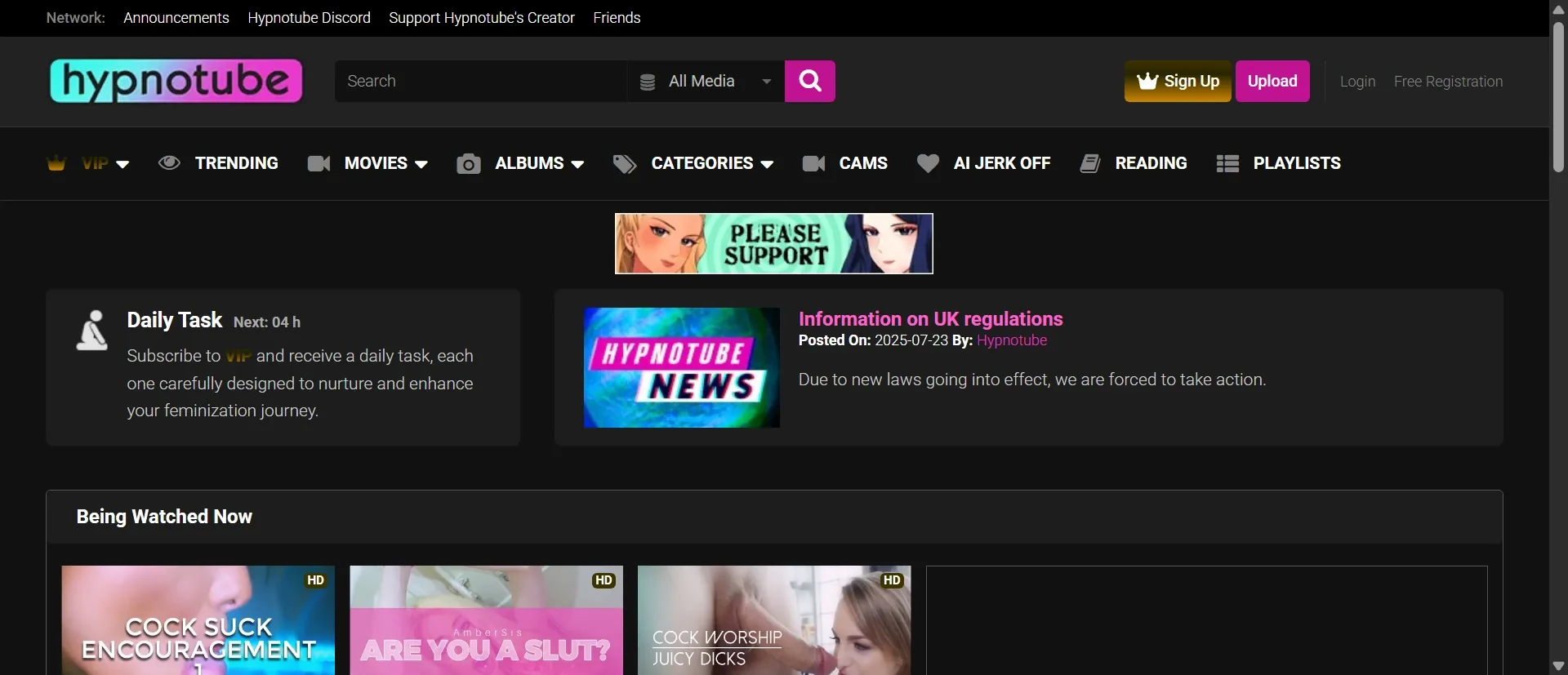Click the Playlists list icon
1568x675 pixels.
1227,163
